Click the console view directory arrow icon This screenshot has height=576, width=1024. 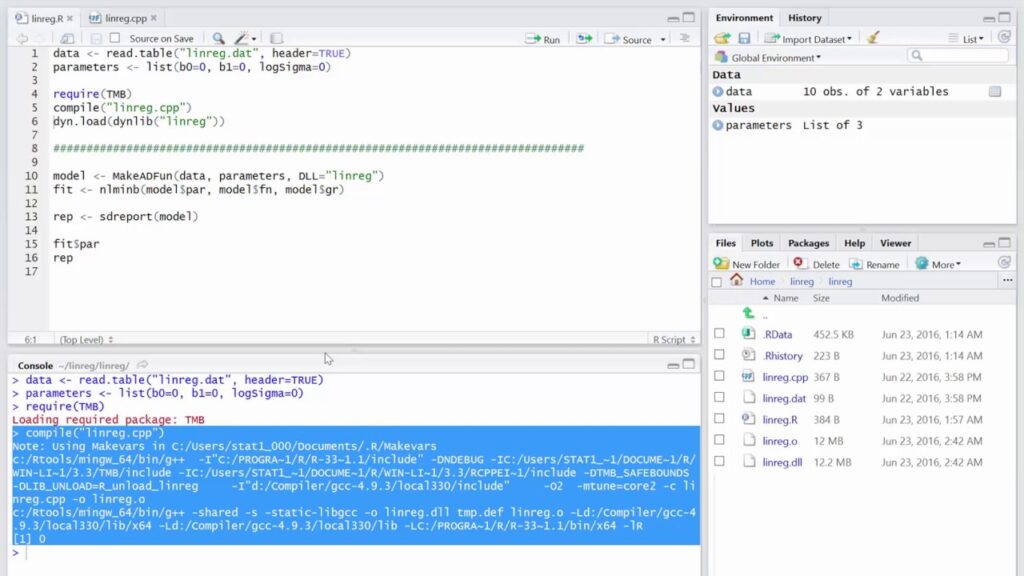point(142,365)
